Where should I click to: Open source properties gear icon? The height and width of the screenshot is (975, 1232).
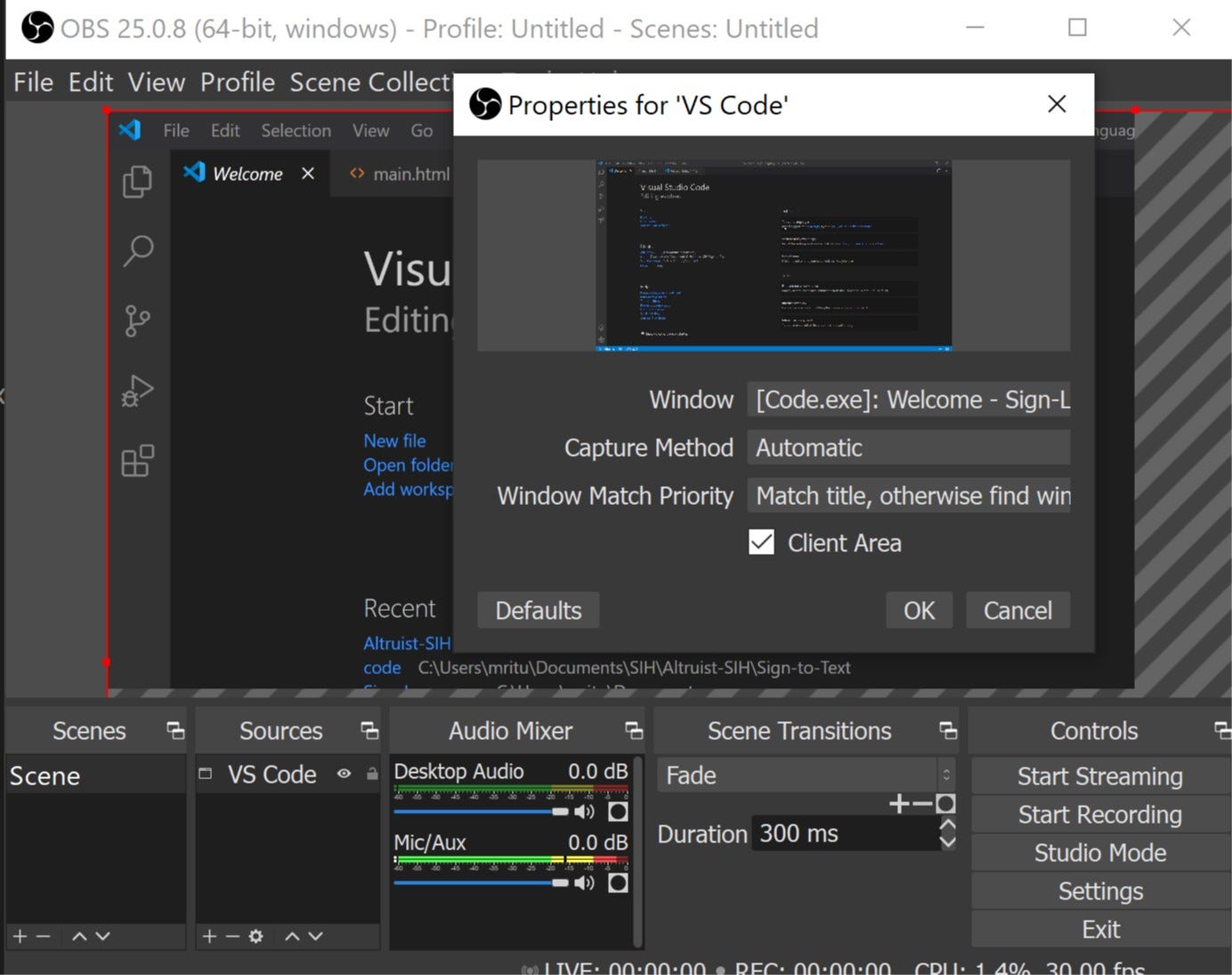256,936
